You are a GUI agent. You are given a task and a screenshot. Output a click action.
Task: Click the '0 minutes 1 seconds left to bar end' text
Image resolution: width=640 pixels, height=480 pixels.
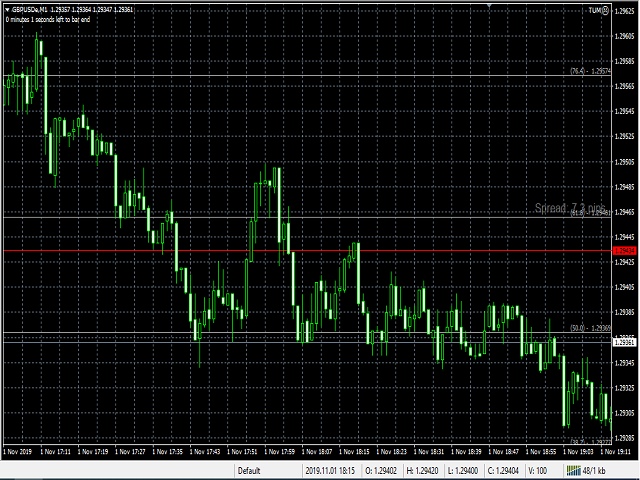(x=48, y=19)
